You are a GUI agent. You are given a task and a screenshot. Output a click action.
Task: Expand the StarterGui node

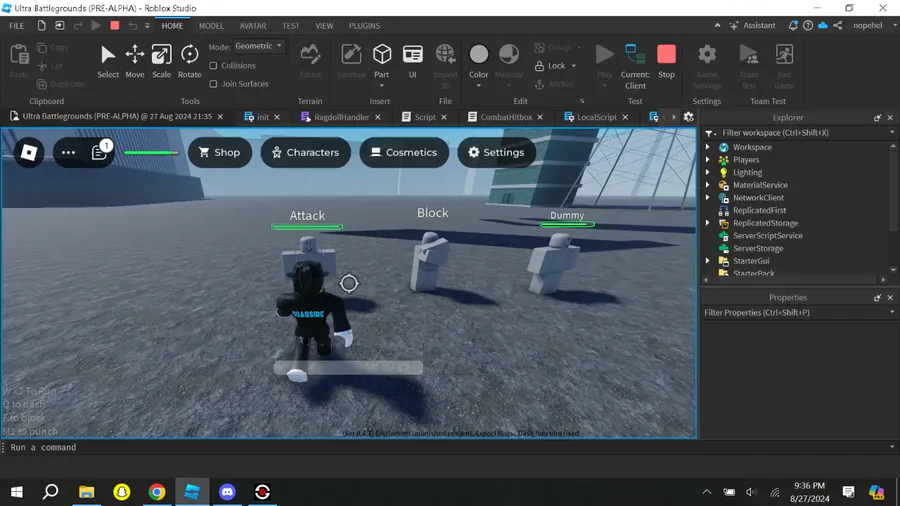(x=708, y=260)
